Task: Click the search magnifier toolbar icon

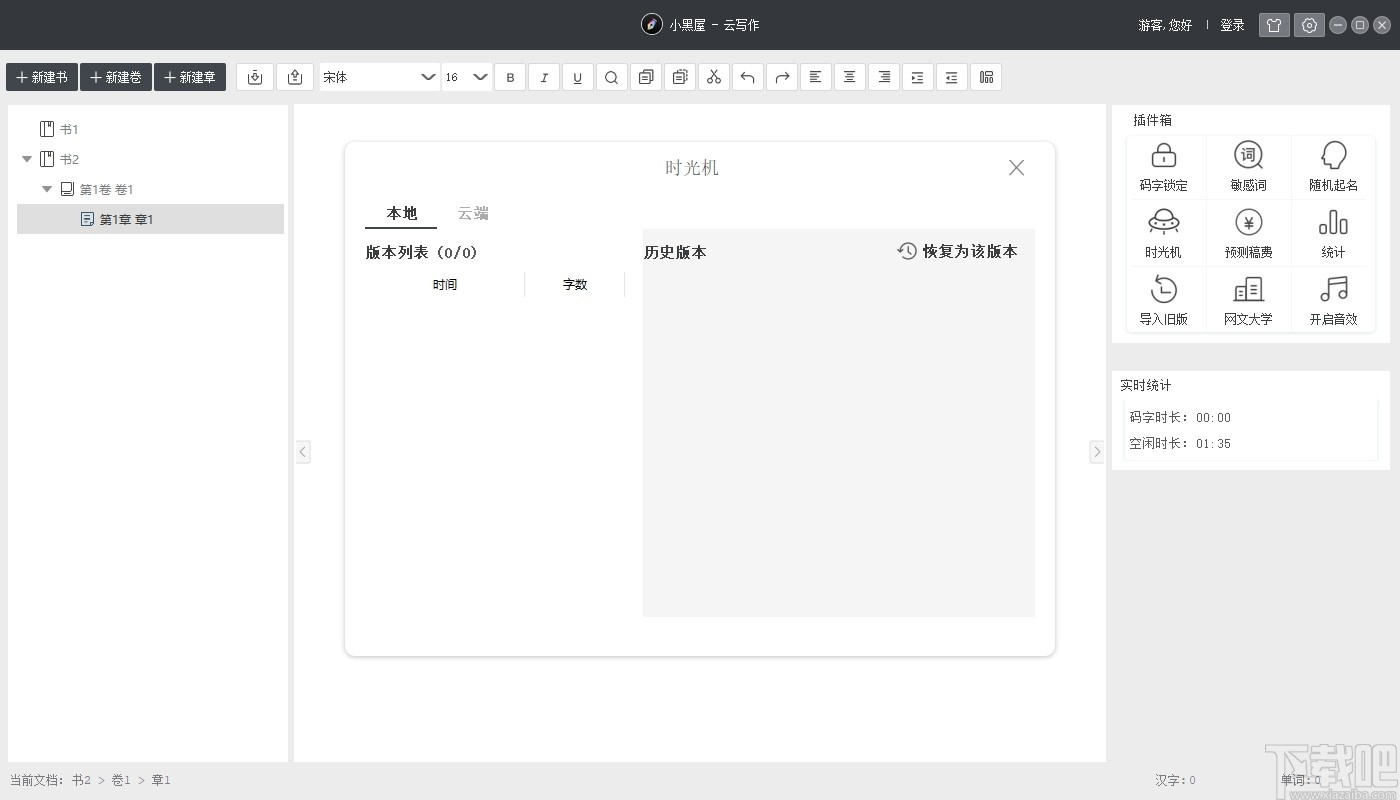Action: [x=612, y=77]
